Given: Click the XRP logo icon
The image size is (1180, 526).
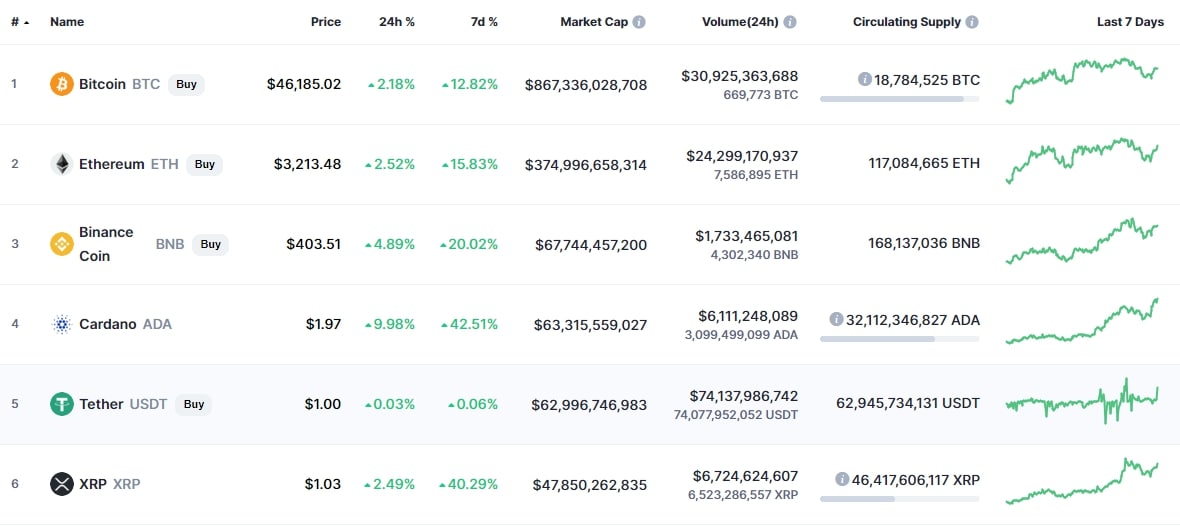Looking at the screenshot, I should pos(62,484).
